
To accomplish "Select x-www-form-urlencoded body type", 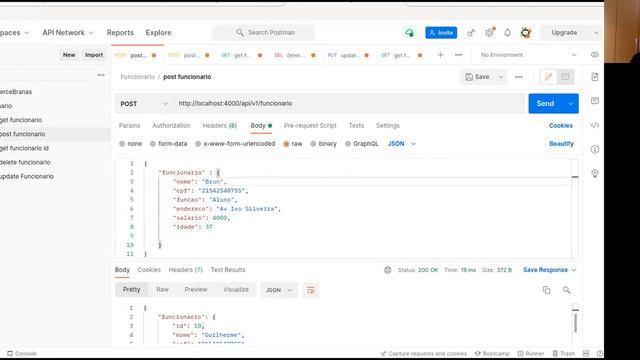I will [x=235, y=144].
